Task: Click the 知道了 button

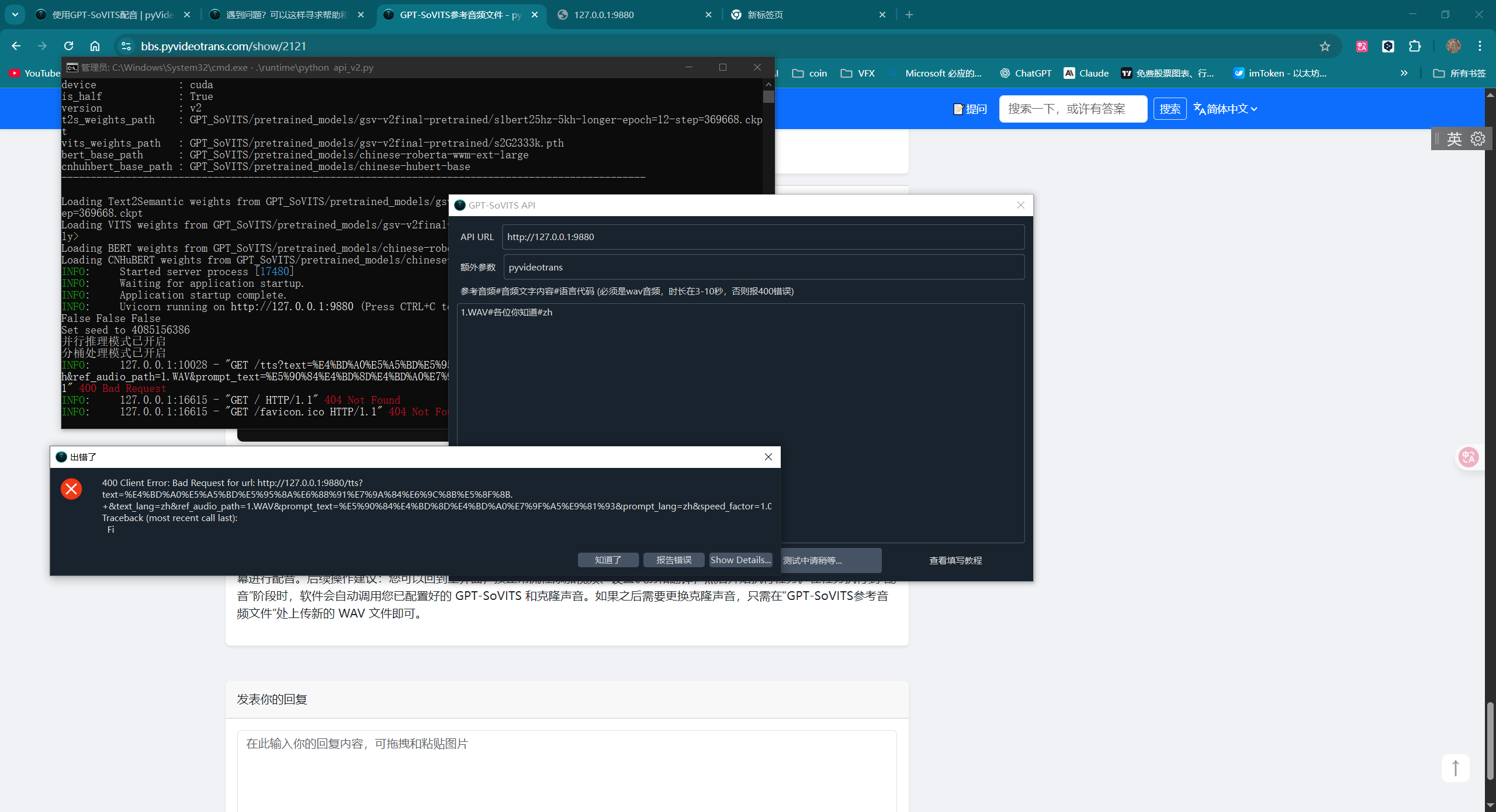Action: click(x=608, y=560)
